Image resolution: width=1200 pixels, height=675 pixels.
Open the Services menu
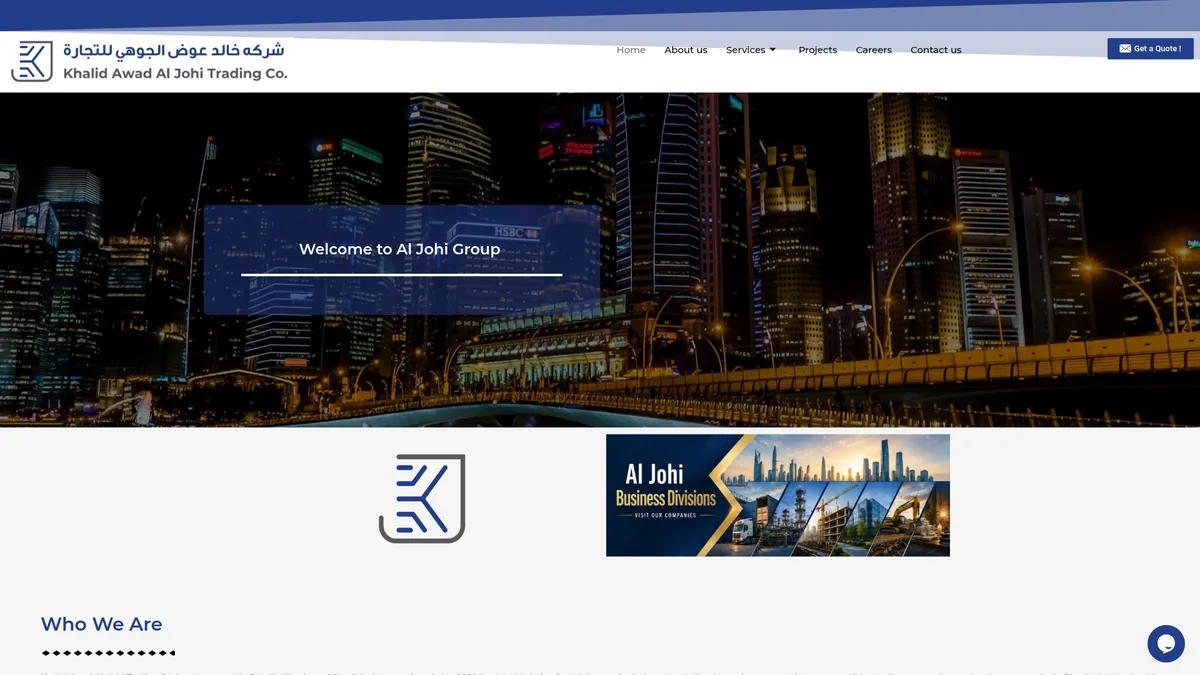click(x=745, y=50)
